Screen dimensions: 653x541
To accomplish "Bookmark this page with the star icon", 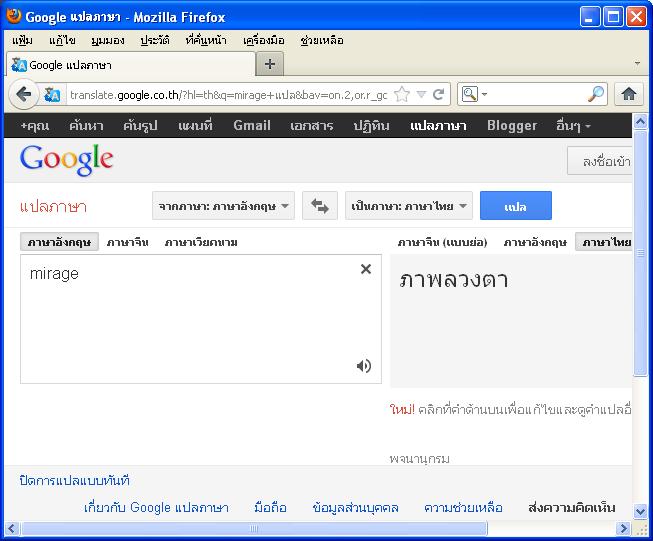I will pos(402,95).
